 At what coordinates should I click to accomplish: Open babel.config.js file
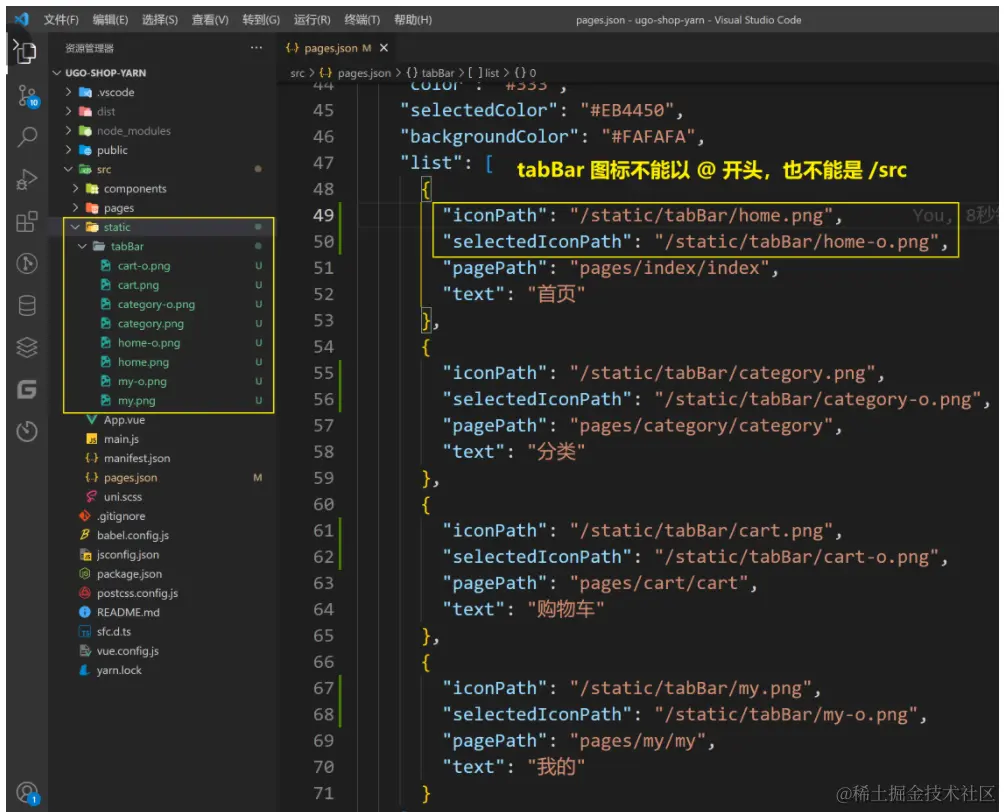(x=133, y=535)
